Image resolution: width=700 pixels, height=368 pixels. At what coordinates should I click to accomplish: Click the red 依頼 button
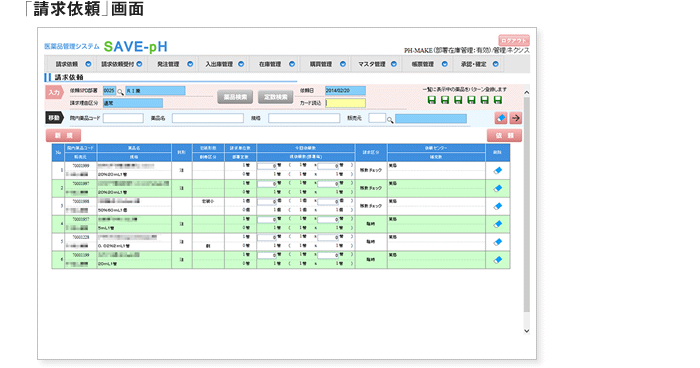(504, 135)
